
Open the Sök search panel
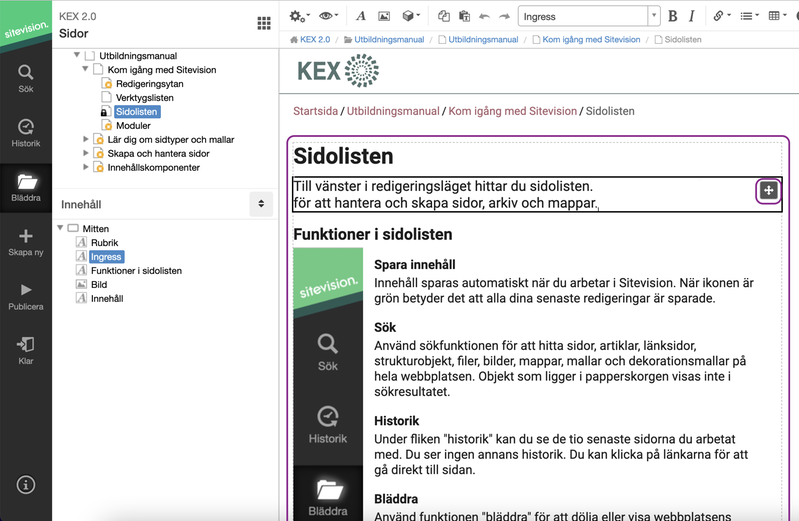[25, 78]
